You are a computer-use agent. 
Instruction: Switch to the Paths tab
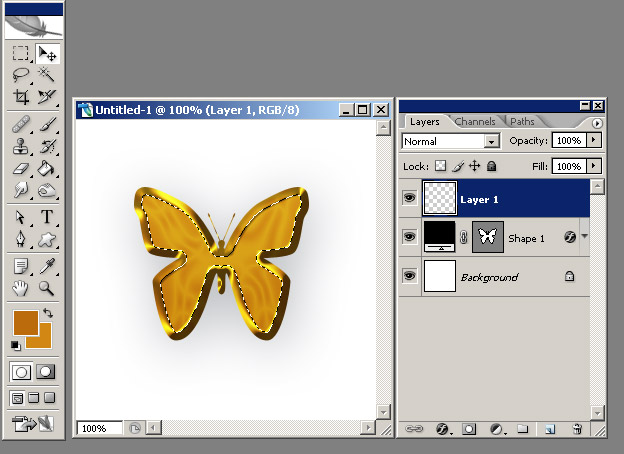[x=522, y=122]
